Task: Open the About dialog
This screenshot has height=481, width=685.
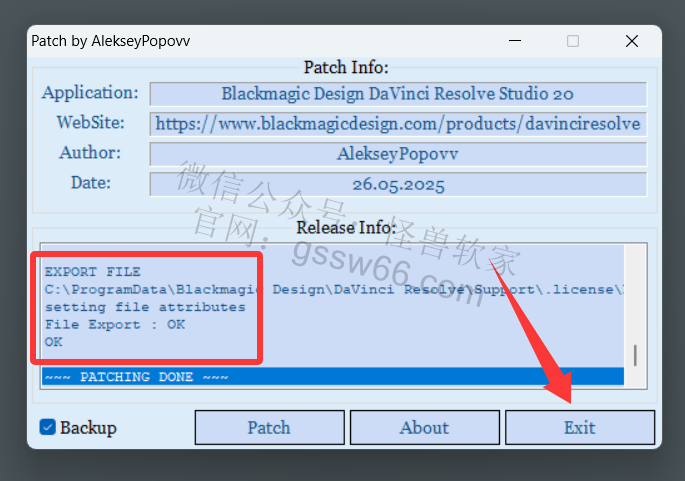Action: pos(425,427)
